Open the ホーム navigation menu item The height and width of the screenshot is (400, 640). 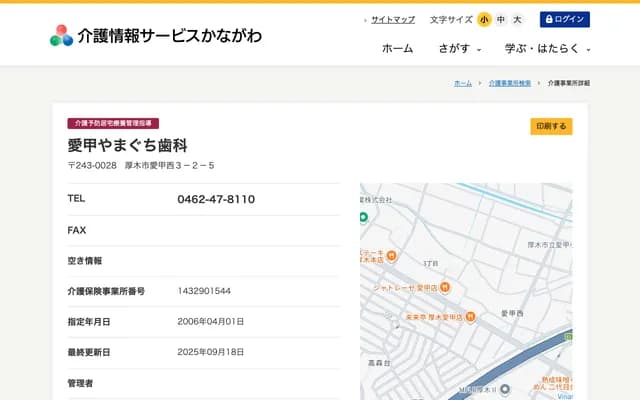pyautogui.click(x=397, y=48)
